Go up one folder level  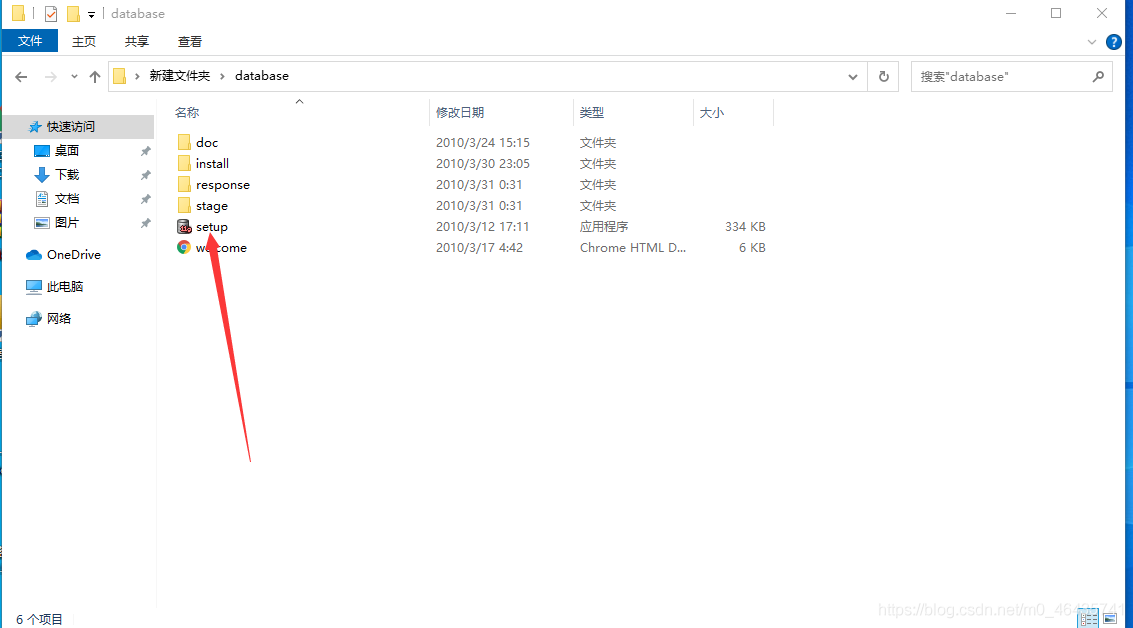point(95,77)
